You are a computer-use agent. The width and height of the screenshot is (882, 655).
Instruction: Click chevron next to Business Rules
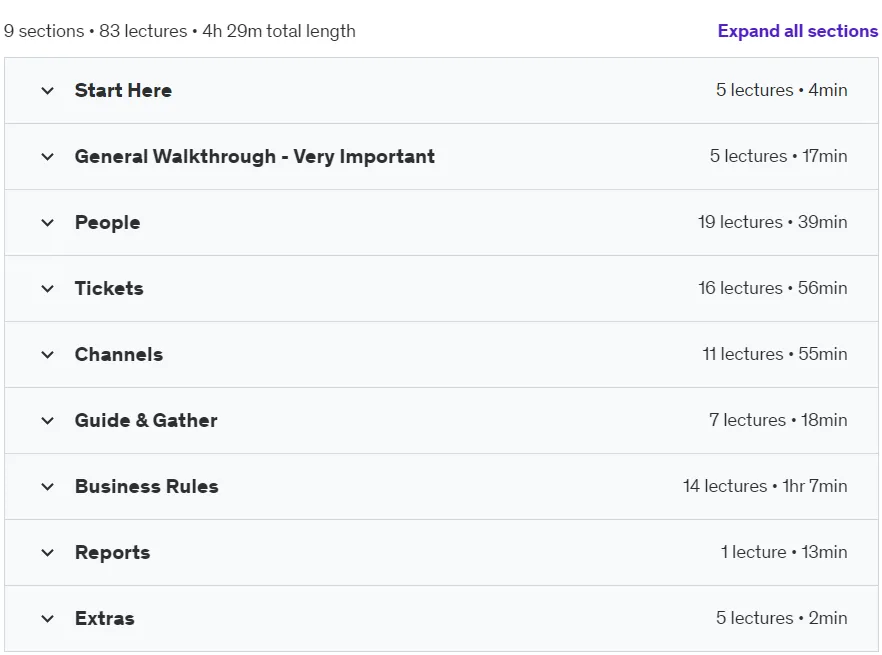click(x=48, y=487)
